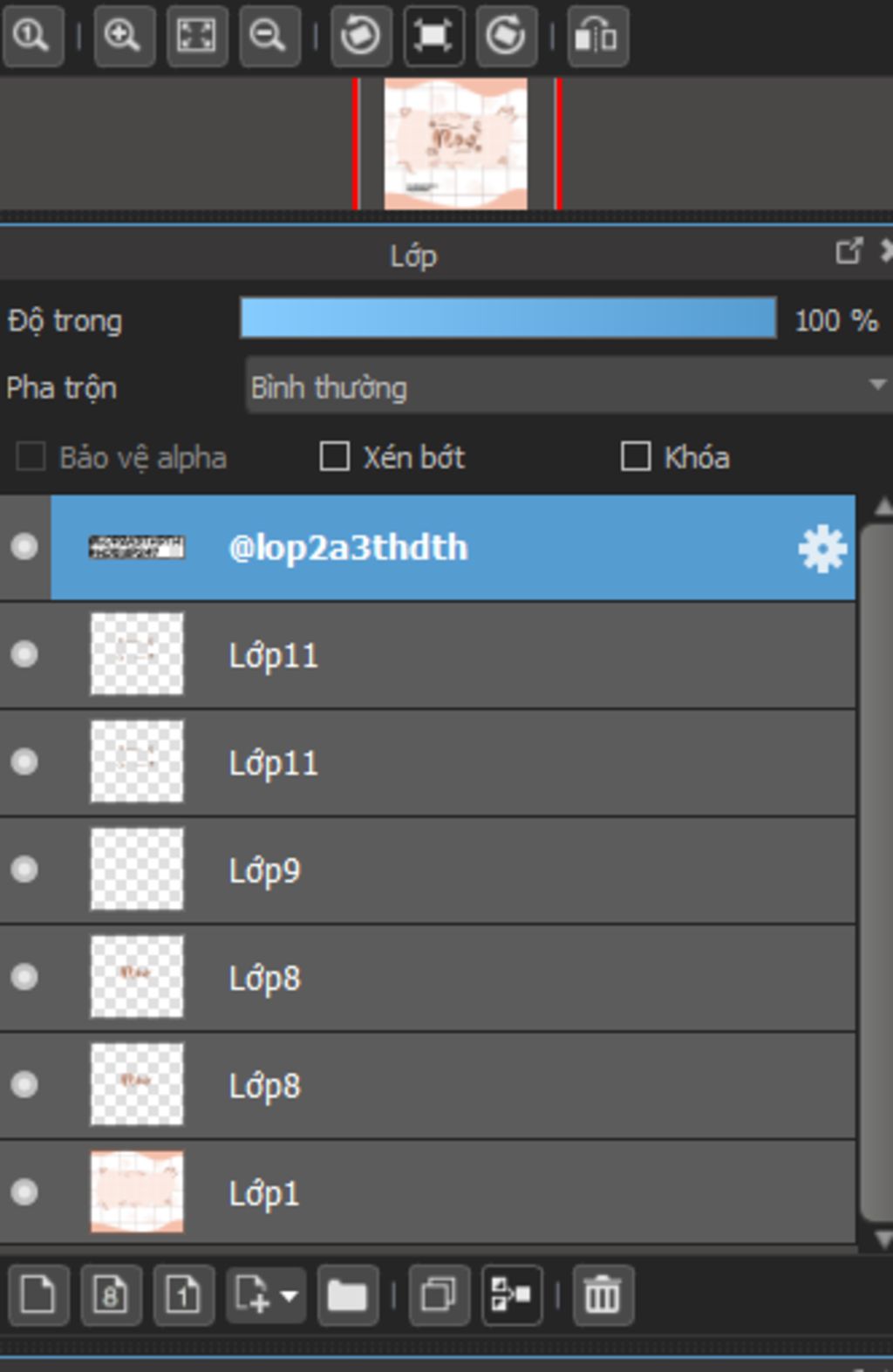Duplicate the current layer

click(x=439, y=1294)
